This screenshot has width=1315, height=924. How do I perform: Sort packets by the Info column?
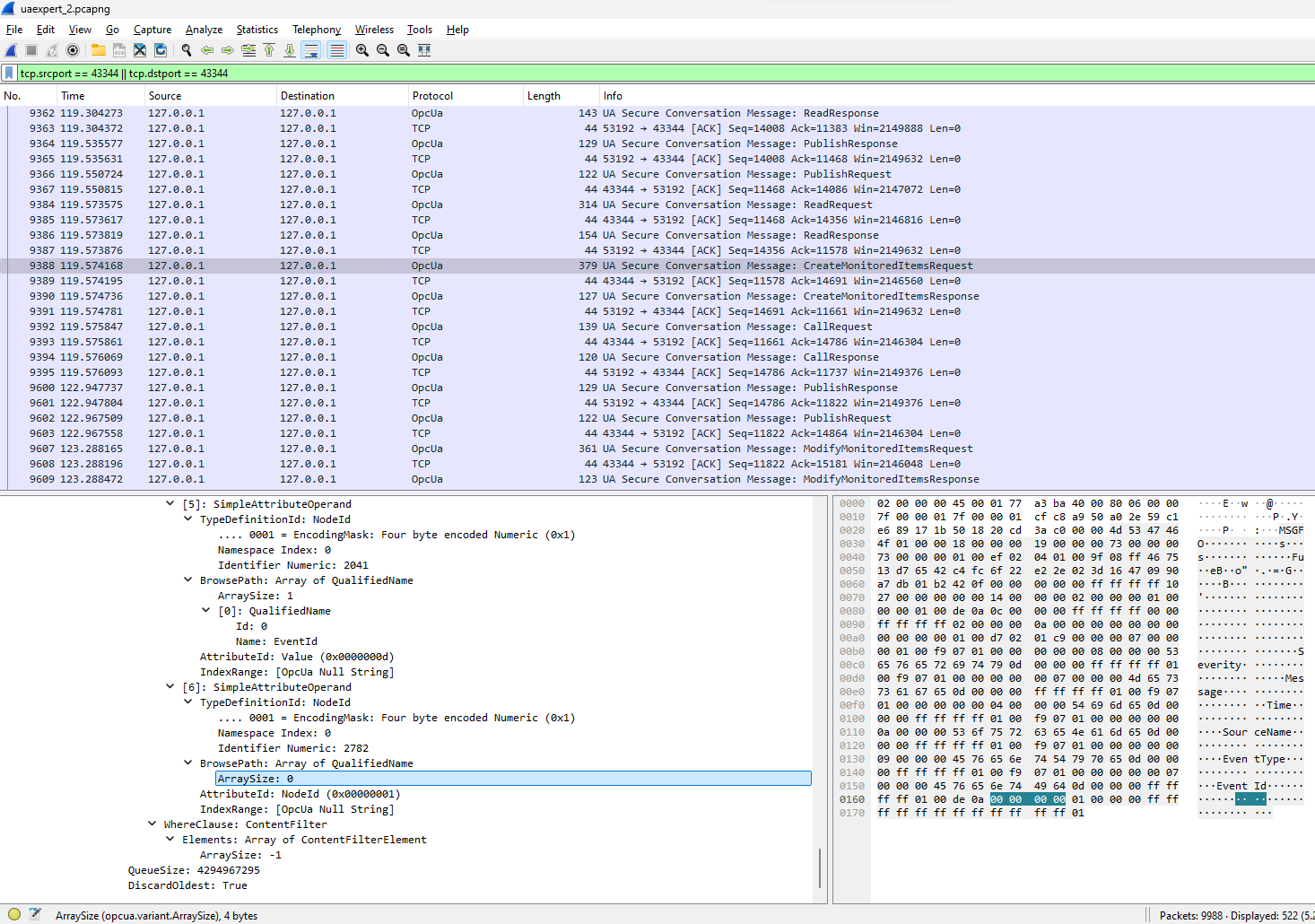point(957,96)
